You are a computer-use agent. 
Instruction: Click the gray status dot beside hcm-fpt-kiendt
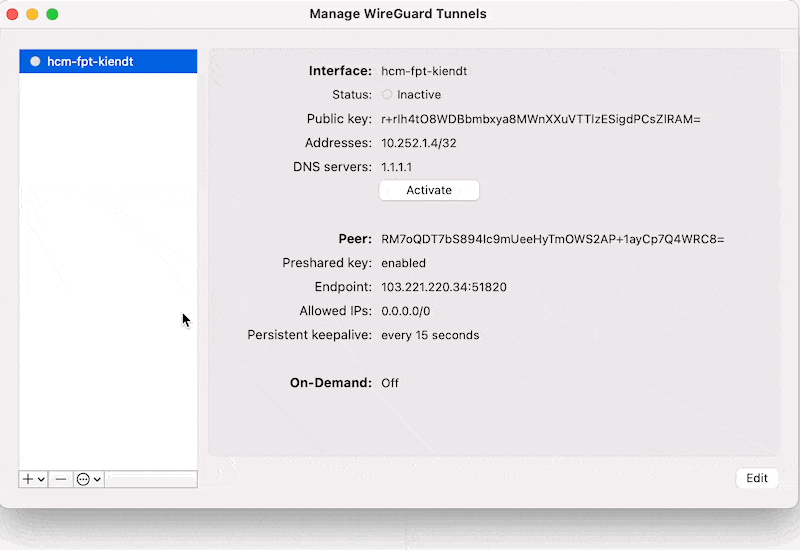pyautogui.click(x=36, y=61)
